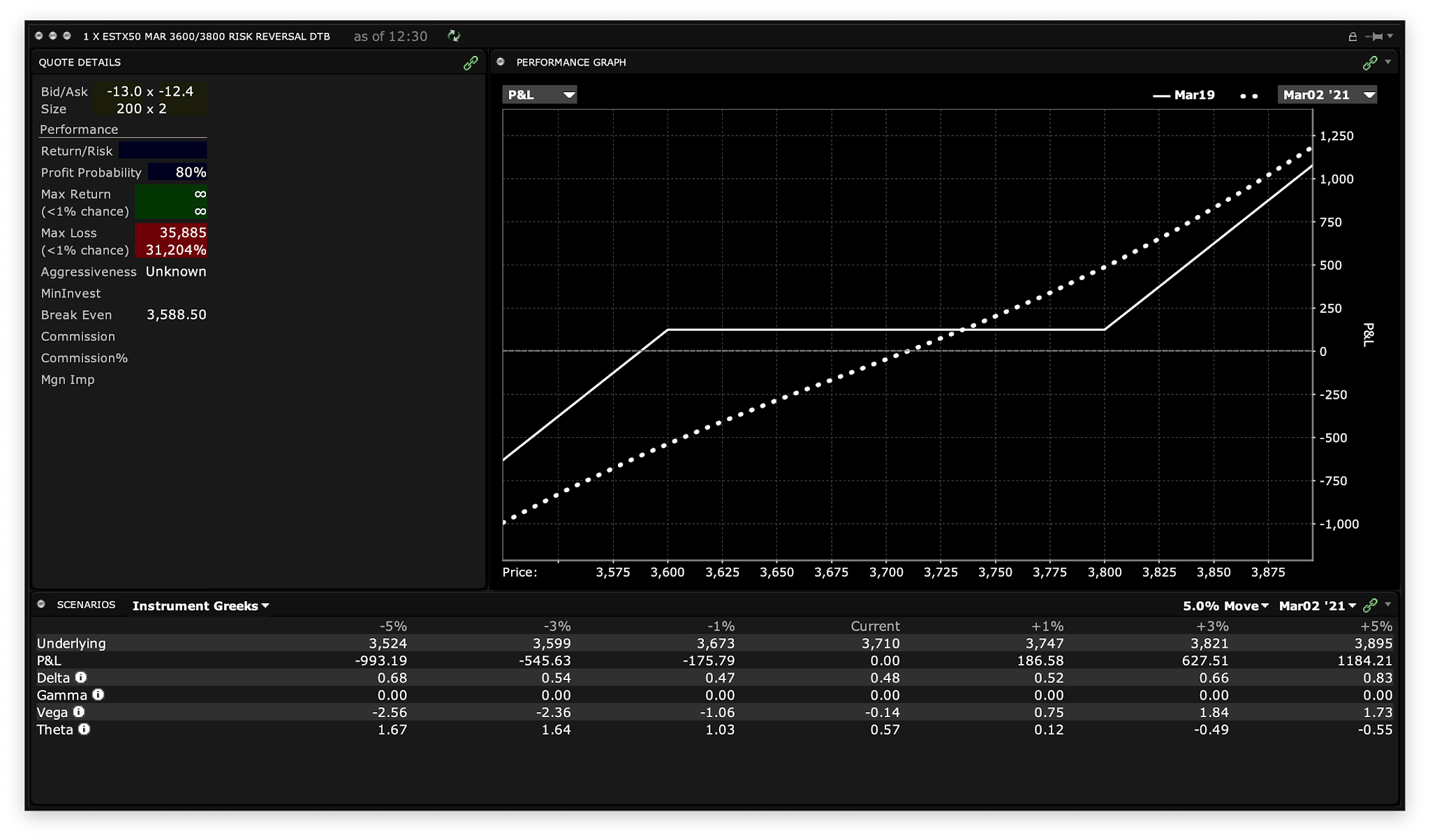
Task: Click the Mgn Imp label
Action: tap(68, 380)
